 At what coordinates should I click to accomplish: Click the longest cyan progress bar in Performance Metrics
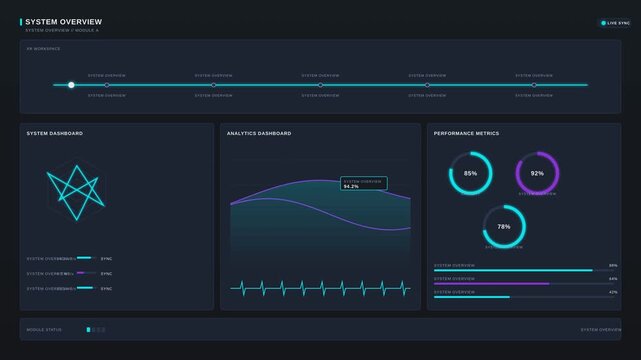click(524, 271)
